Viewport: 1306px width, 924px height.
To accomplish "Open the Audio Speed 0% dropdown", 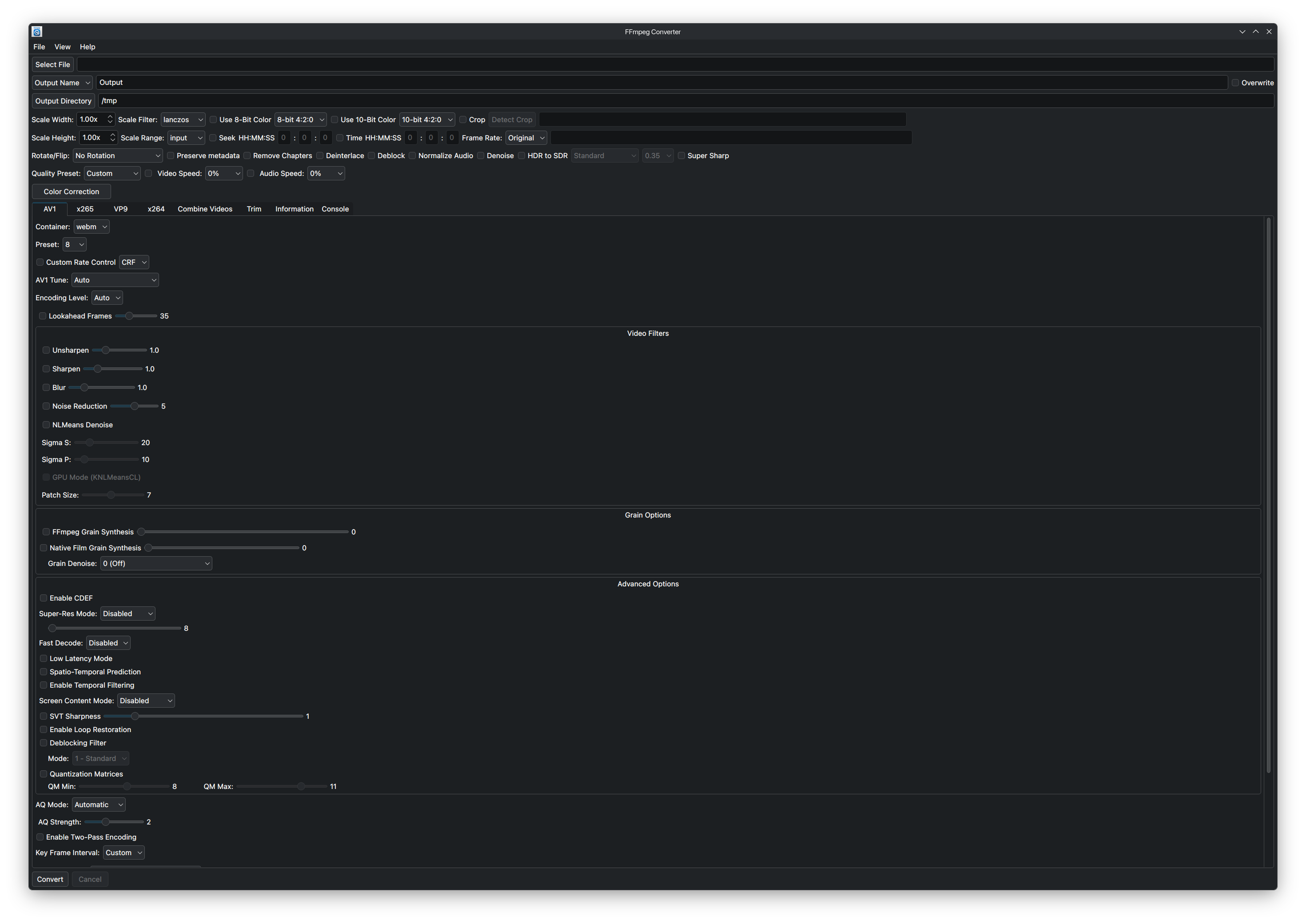I will [326, 174].
